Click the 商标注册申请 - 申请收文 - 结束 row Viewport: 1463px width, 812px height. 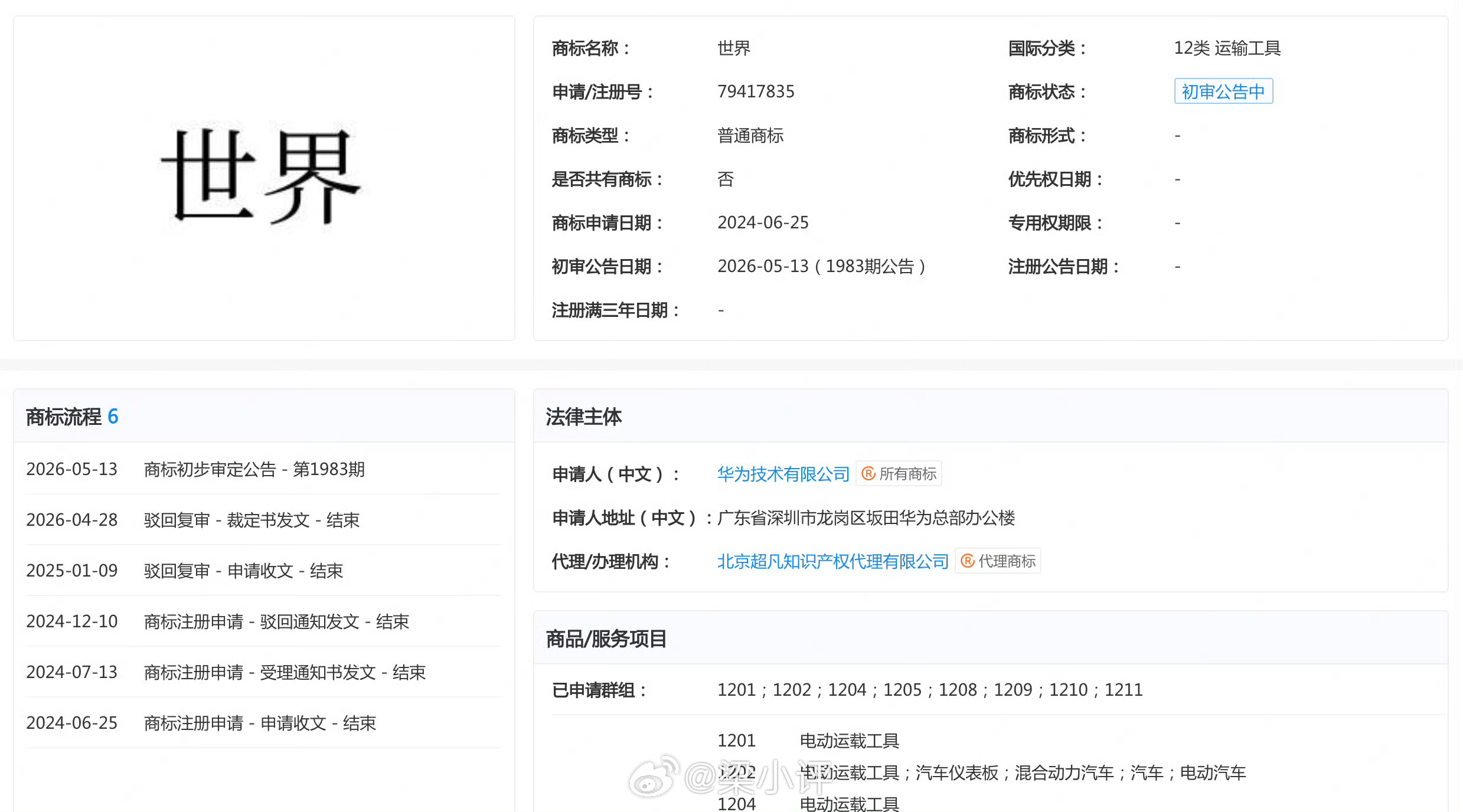click(x=263, y=723)
